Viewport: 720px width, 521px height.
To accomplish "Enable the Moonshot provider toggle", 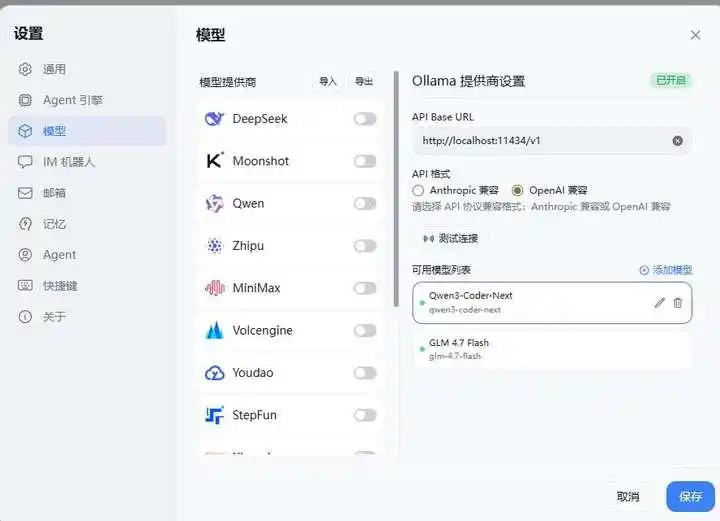I will [x=365, y=161].
